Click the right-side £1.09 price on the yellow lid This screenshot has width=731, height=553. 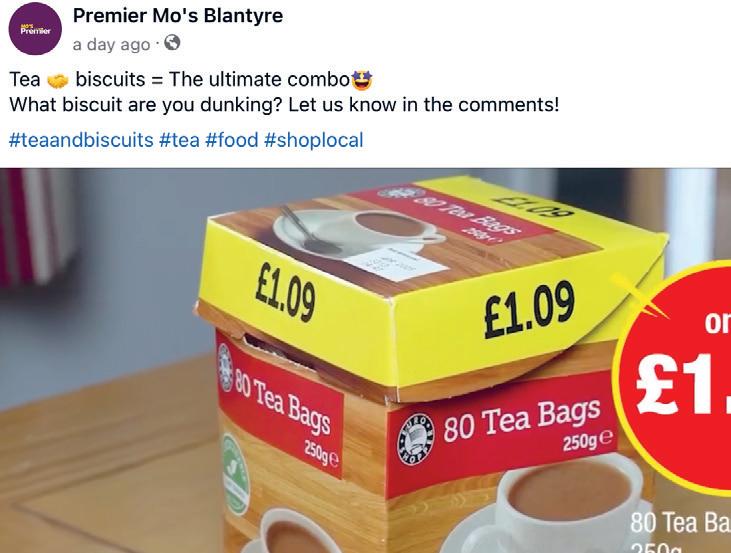pyautogui.click(x=529, y=309)
